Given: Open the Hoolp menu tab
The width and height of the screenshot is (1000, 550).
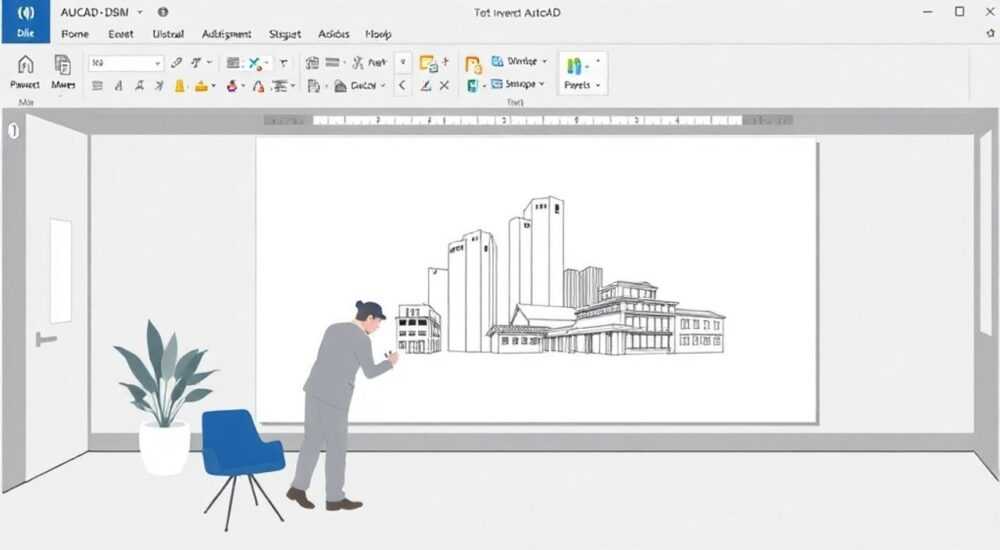Looking at the screenshot, I should point(378,34).
